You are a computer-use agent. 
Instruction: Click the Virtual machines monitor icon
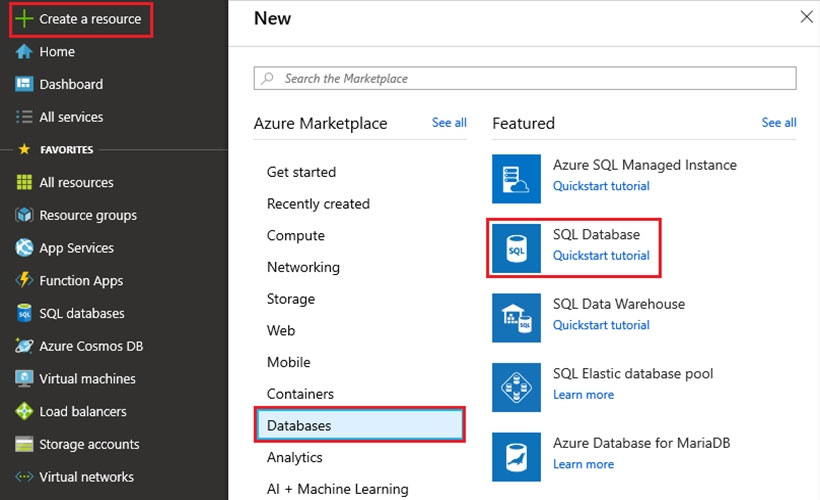(24, 378)
